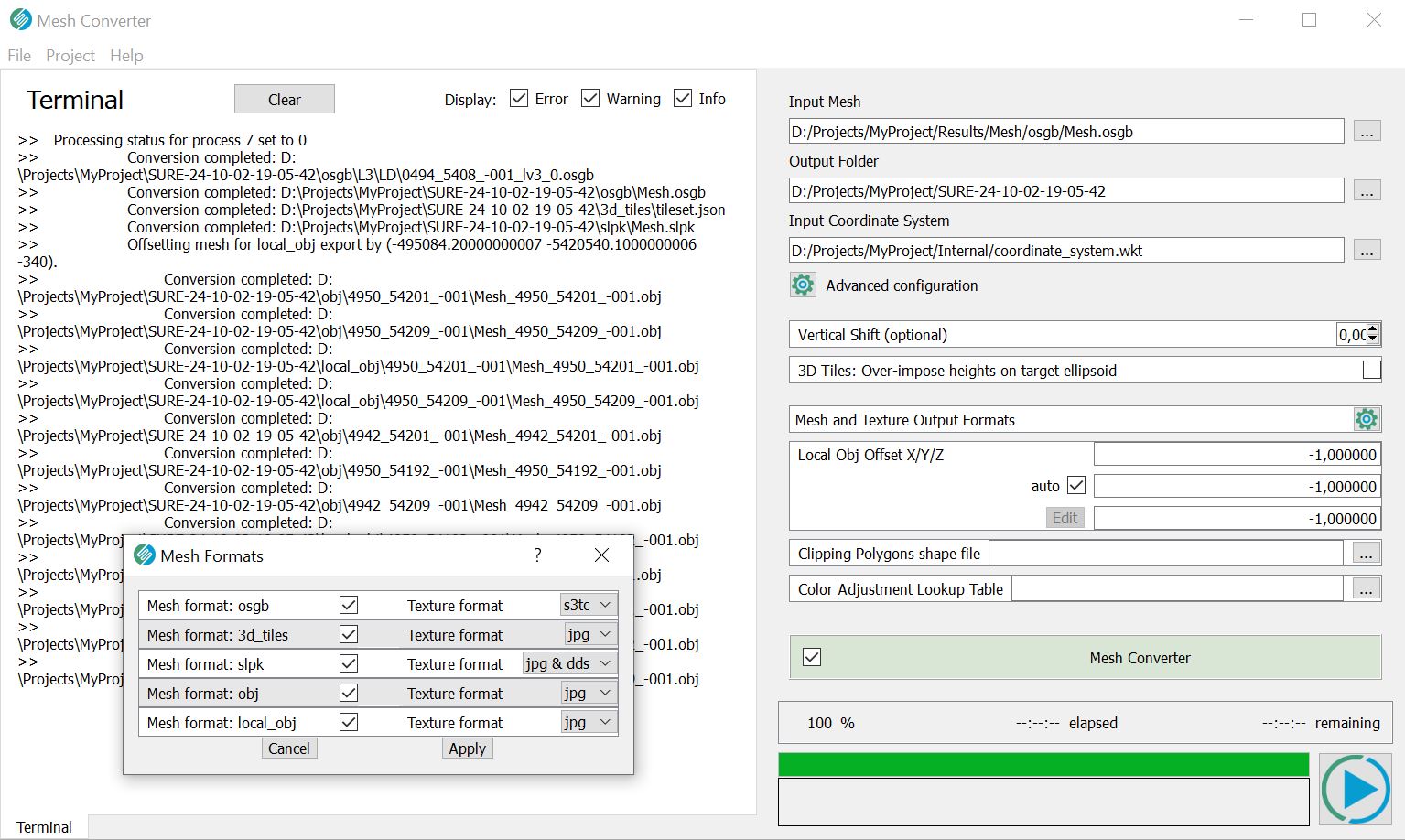Viewport: 1405px width, 840px height.
Task: Toggle Warning display checkbox
Action: pyautogui.click(x=590, y=98)
